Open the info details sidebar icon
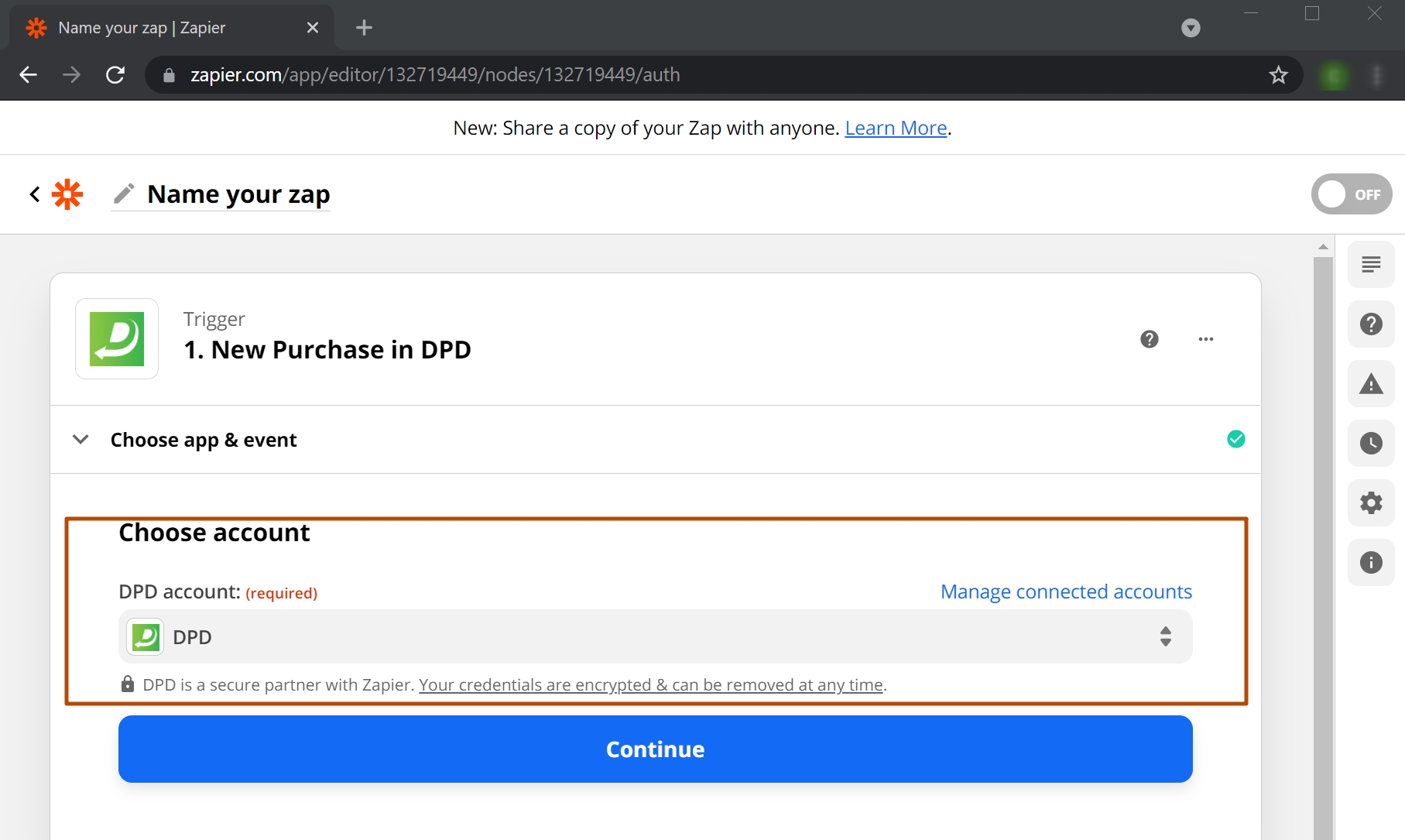The width and height of the screenshot is (1405, 840). pos(1371,563)
